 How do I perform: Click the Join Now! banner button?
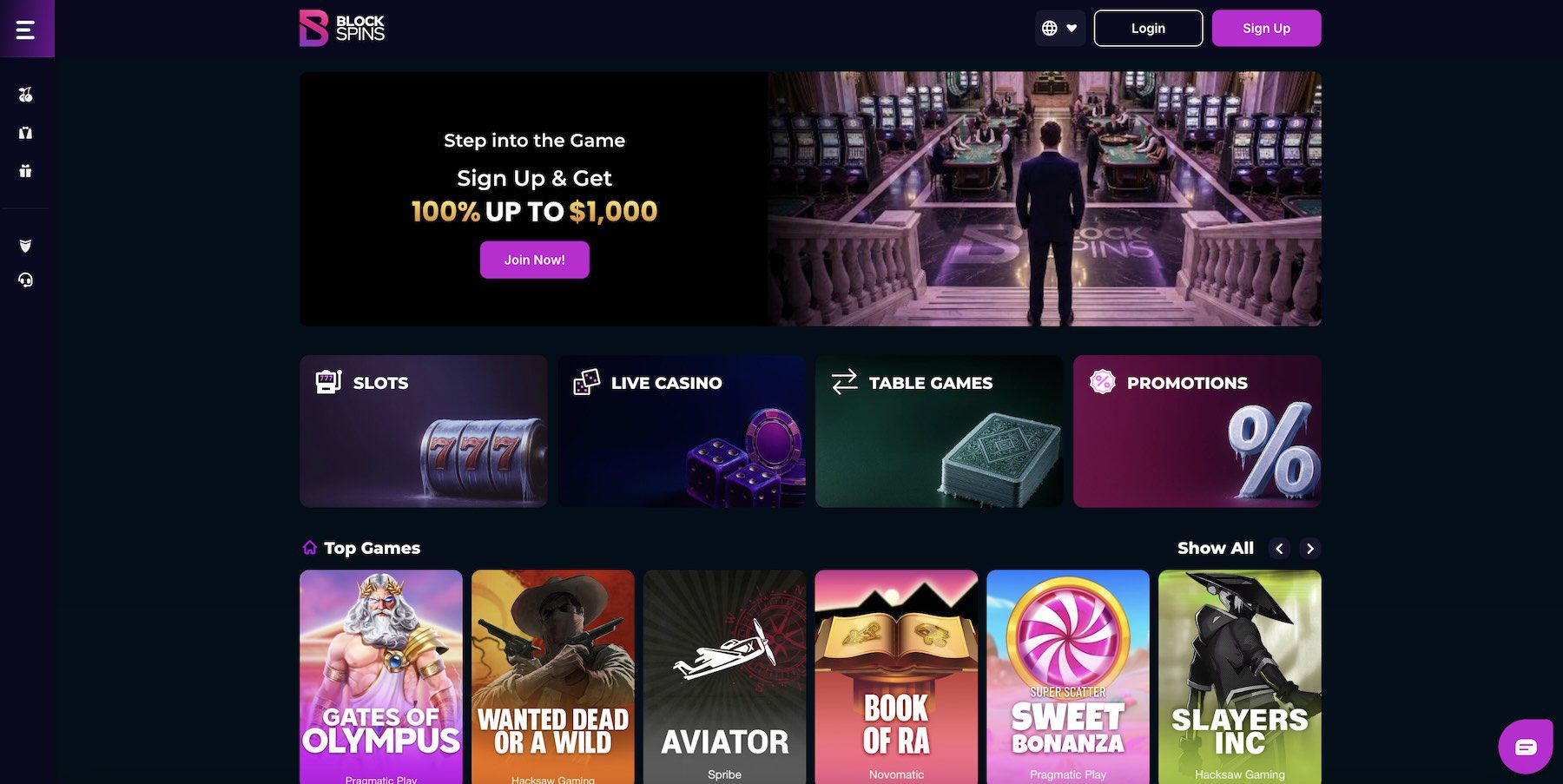click(x=535, y=260)
